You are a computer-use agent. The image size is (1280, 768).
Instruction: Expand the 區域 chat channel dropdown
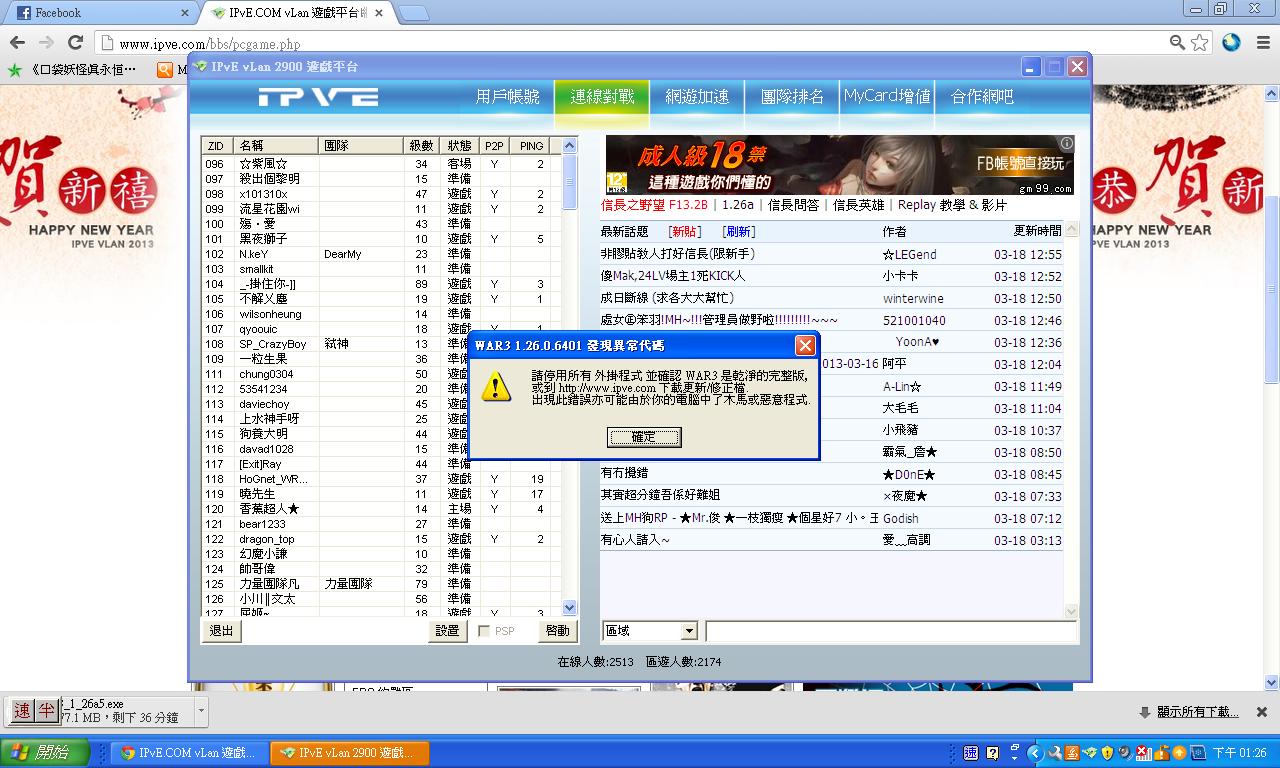(688, 631)
